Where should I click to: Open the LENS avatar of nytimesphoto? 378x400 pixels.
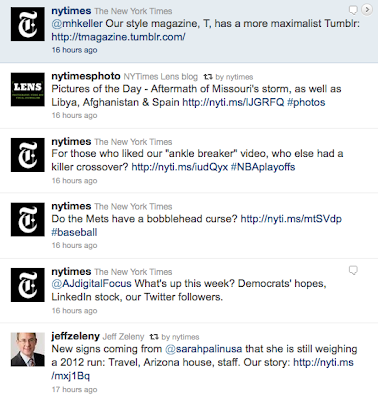[28, 89]
